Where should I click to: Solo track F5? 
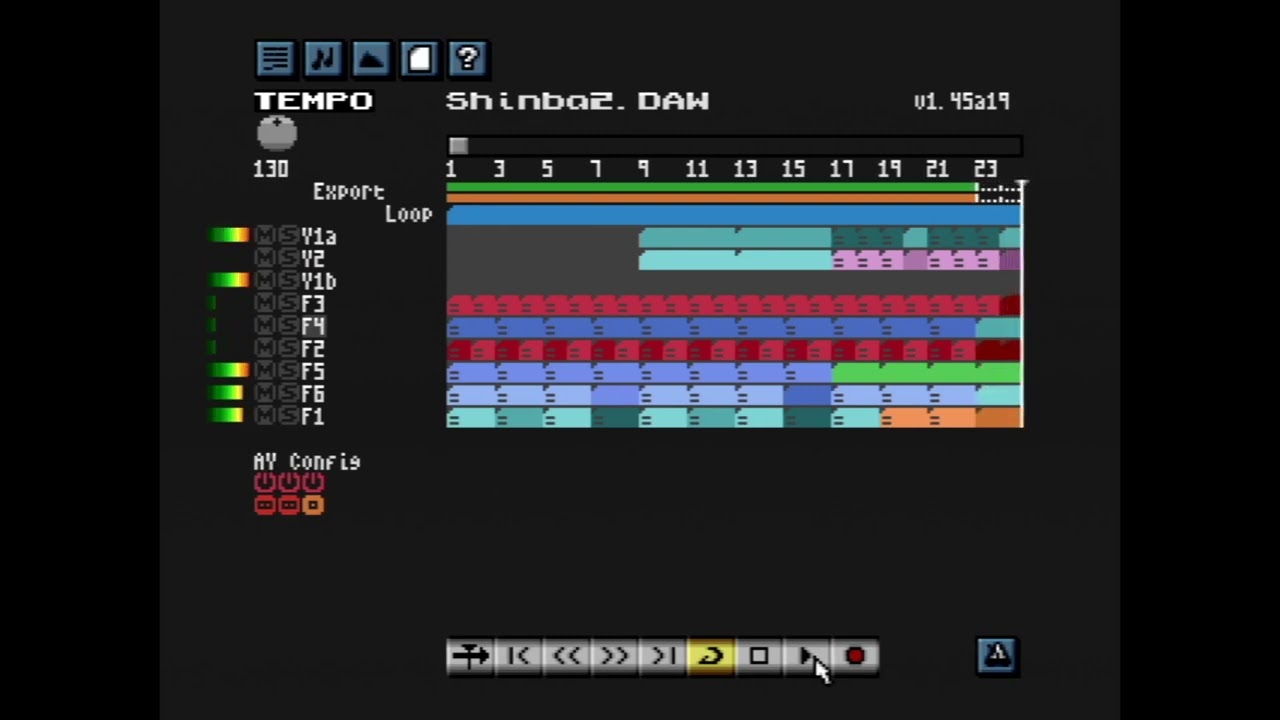coord(288,371)
